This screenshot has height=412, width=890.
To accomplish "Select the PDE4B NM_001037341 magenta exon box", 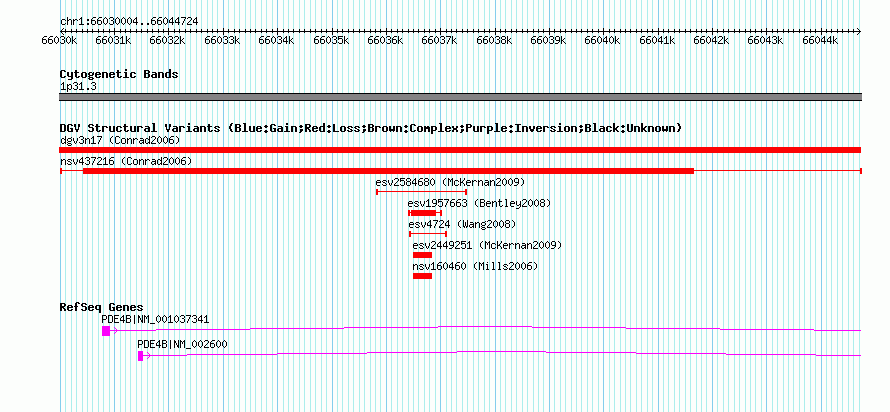I will pyautogui.click(x=106, y=331).
